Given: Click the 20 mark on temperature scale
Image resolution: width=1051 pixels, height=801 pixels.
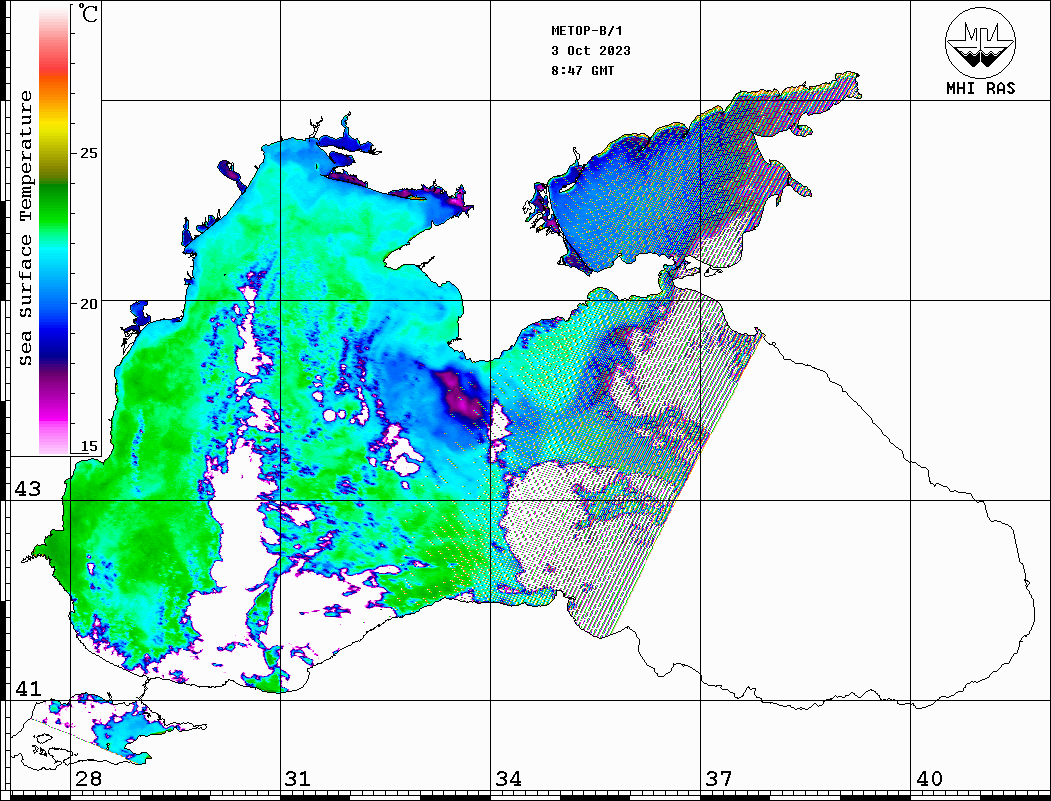Looking at the screenshot, I should point(88,304).
